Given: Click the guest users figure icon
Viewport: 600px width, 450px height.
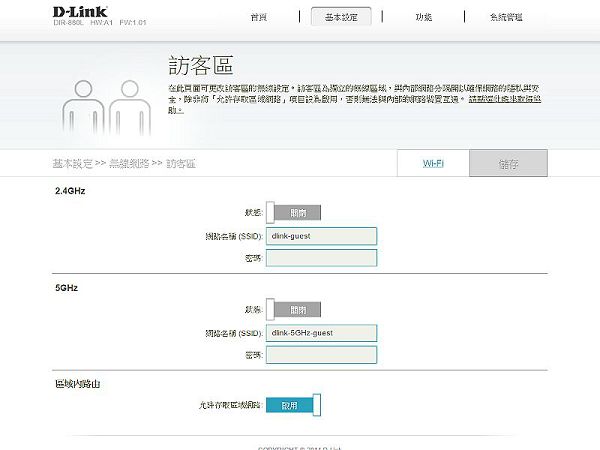Looking at the screenshot, I should 107,108.
